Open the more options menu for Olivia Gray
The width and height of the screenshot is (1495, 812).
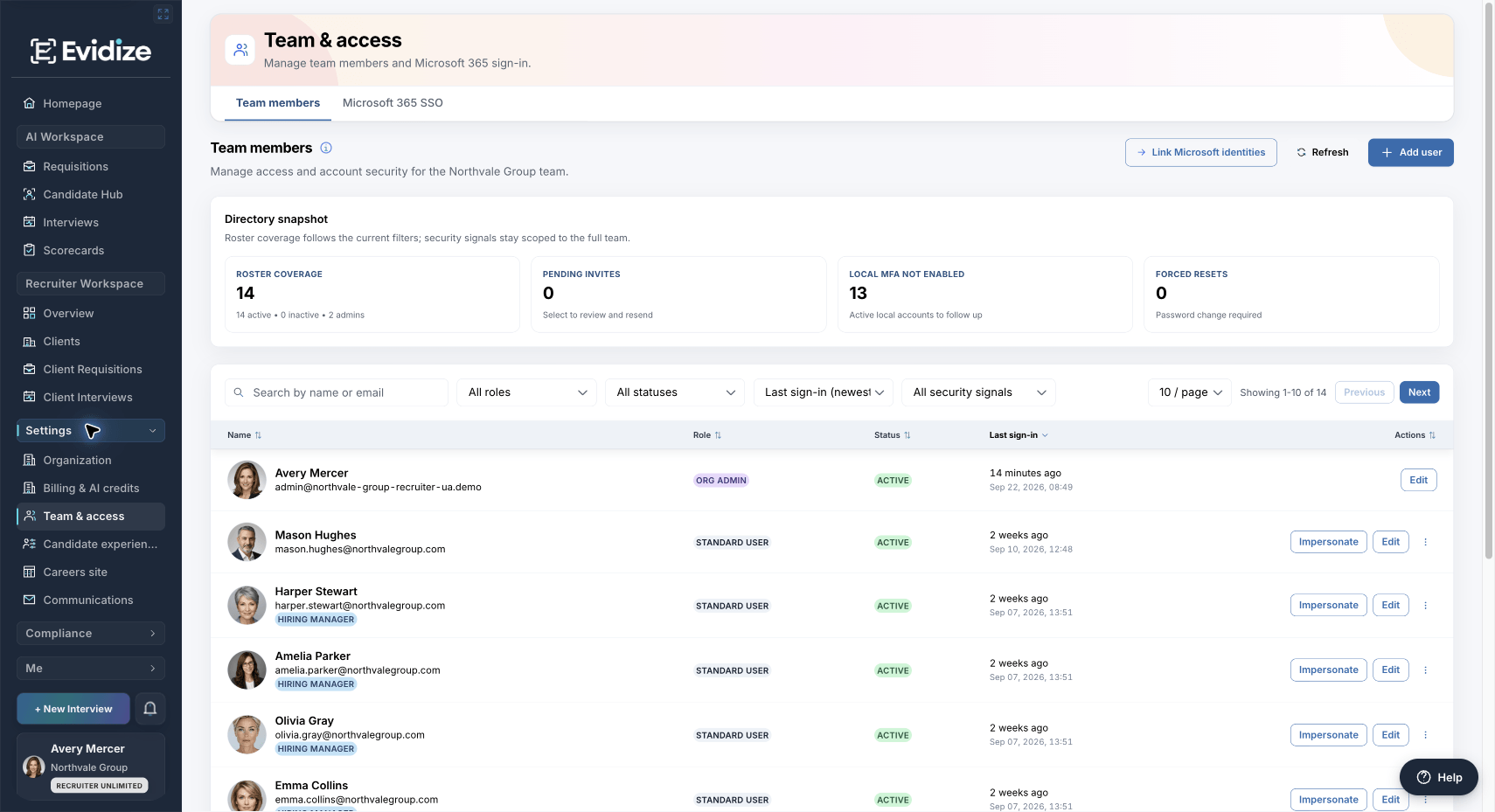pos(1425,735)
